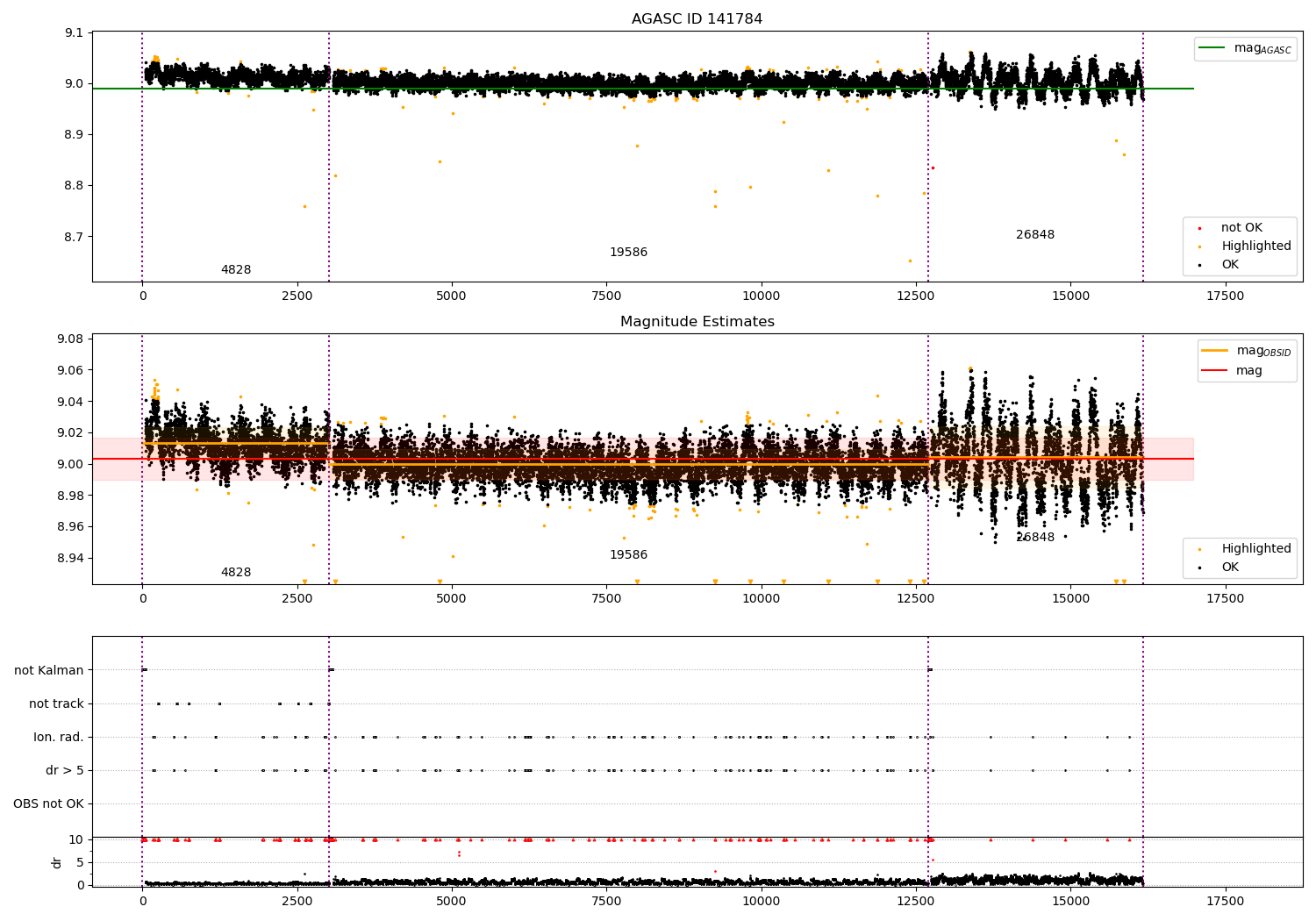The width and height of the screenshot is (1316, 921).
Task: Click the 'dr > 5' axis label
Action: coord(65,770)
